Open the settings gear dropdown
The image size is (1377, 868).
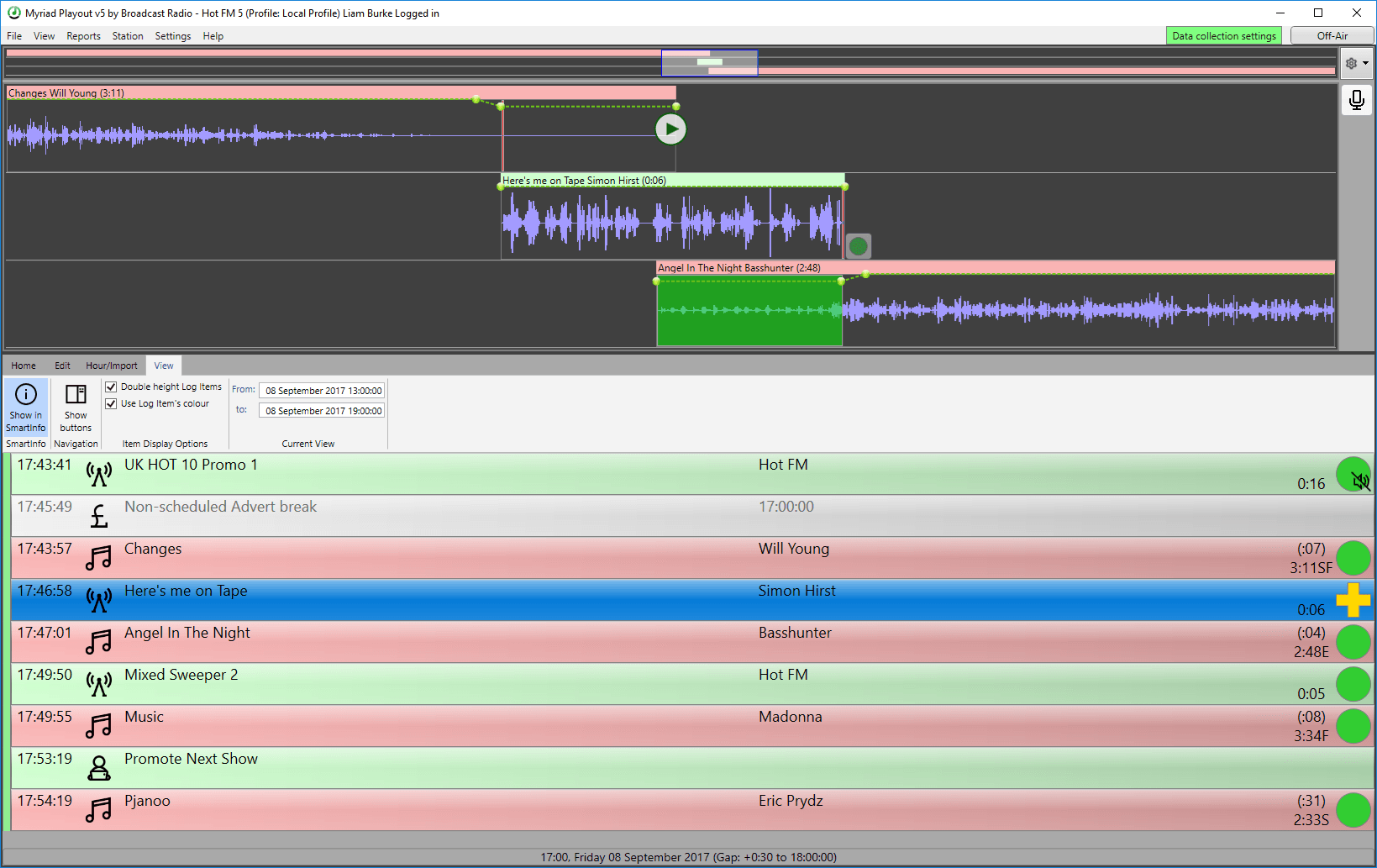[x=1356, y=63]
